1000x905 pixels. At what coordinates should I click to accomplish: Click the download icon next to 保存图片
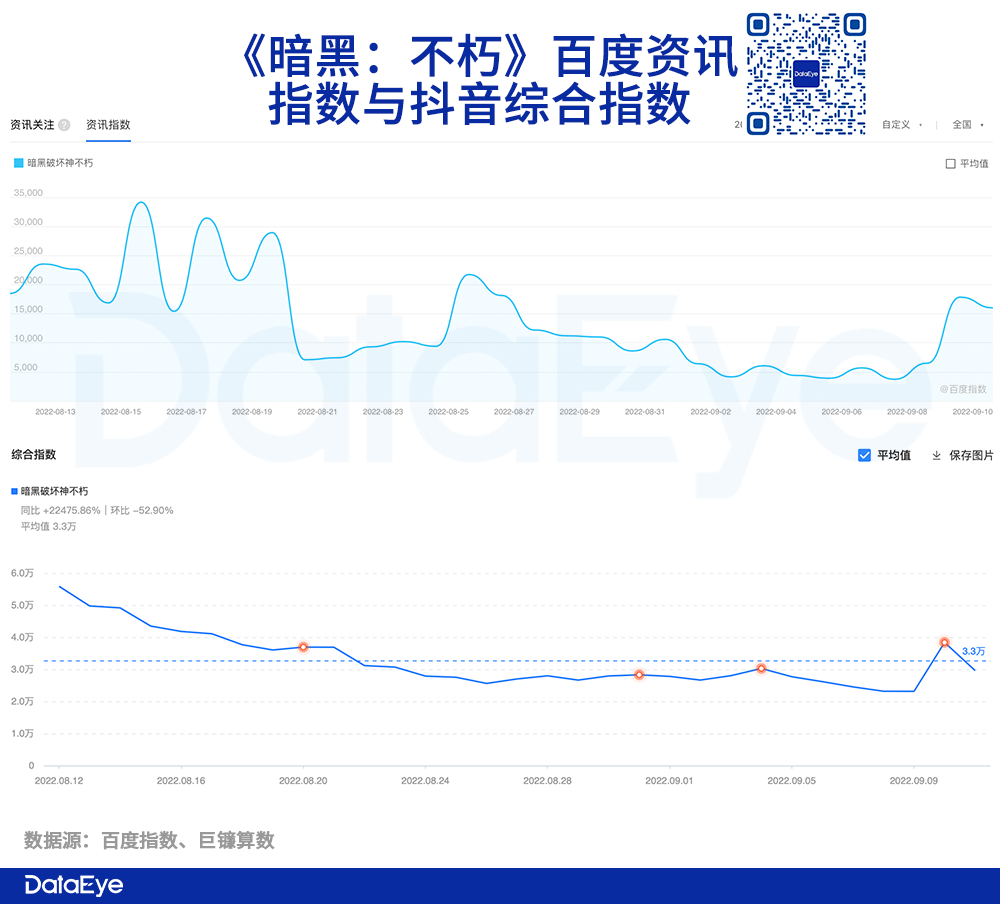click(936, 455)
